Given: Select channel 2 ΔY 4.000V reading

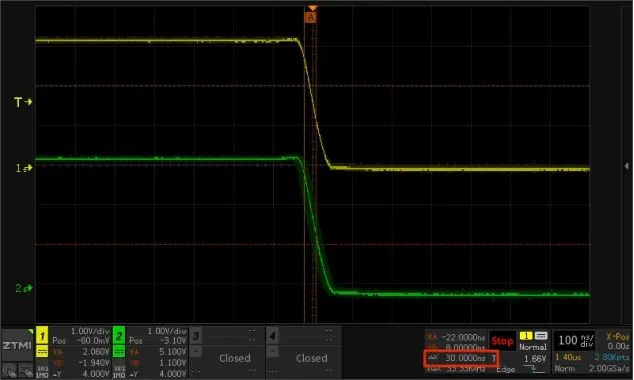Looking at the screenshot, I should tap(173, 374).
